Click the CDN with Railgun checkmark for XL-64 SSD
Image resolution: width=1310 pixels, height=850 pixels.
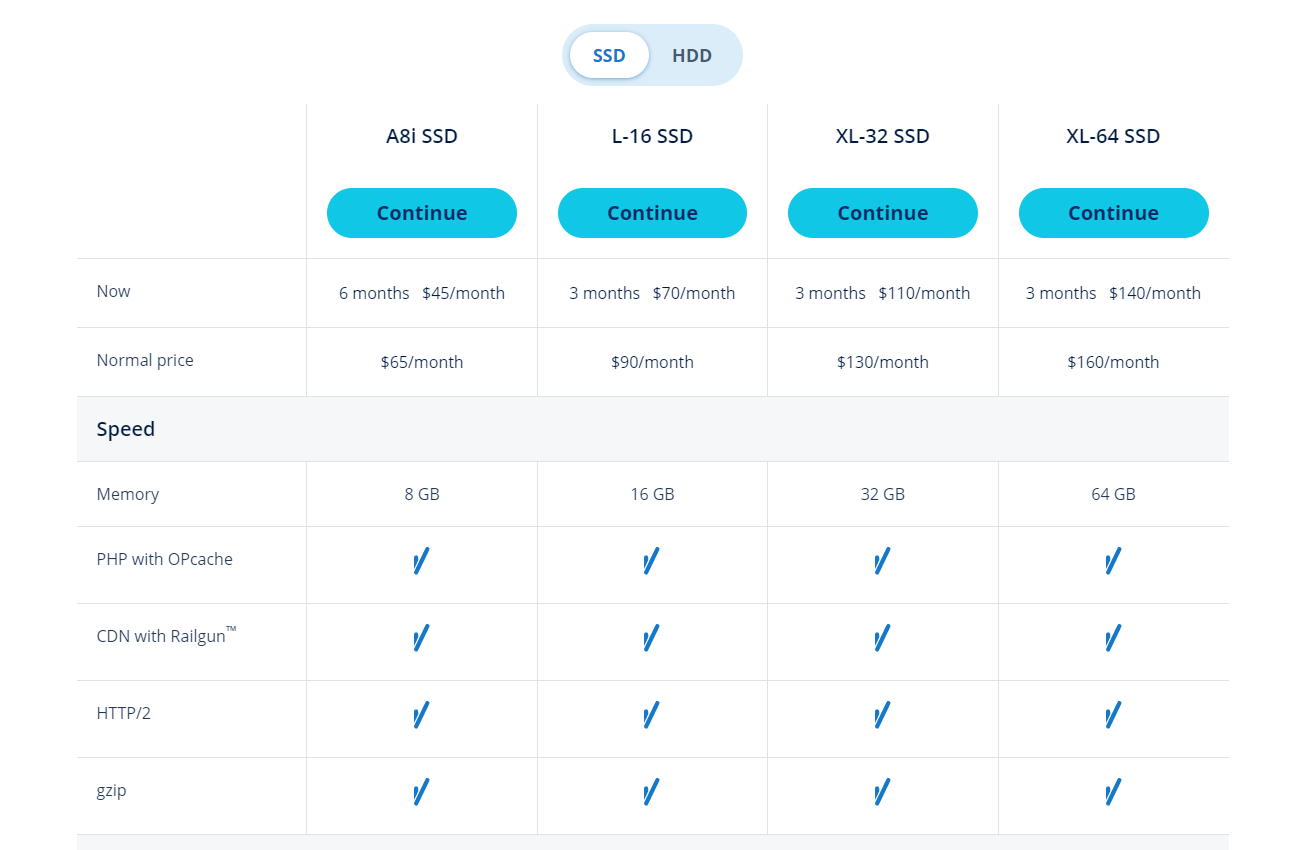point(1113,638)
